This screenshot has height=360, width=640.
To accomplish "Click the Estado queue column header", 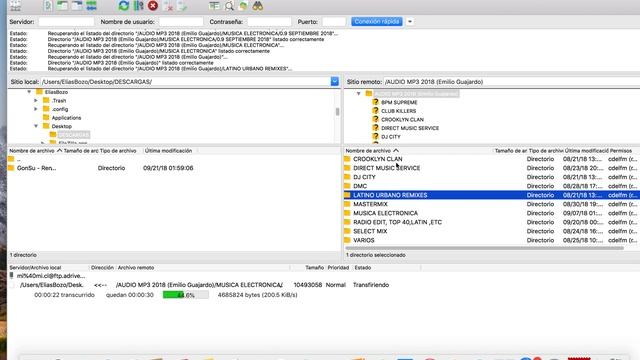I will pos(362,268).
